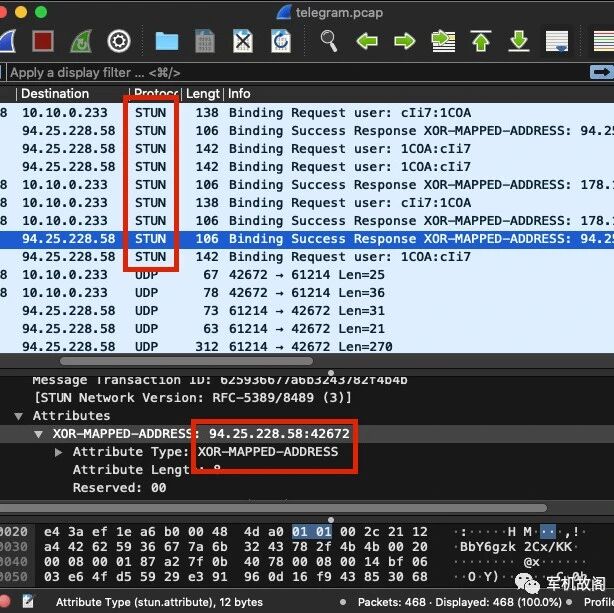Image resolution: width=614 pixels, height=613 pixels.
Task: Click the red stop capture button
Action: [x=43, y=41]
